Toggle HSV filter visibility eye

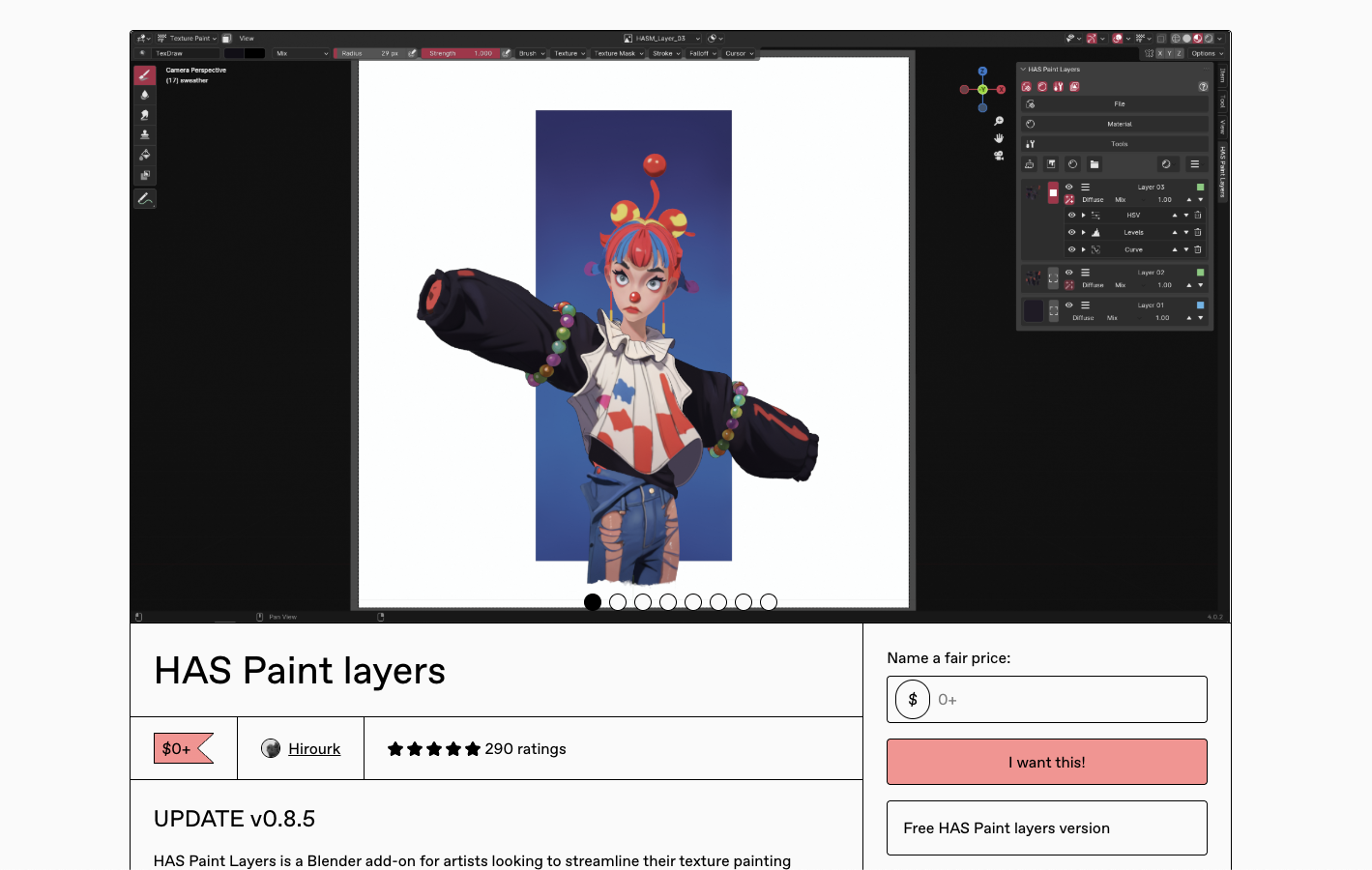[1071, 216]
